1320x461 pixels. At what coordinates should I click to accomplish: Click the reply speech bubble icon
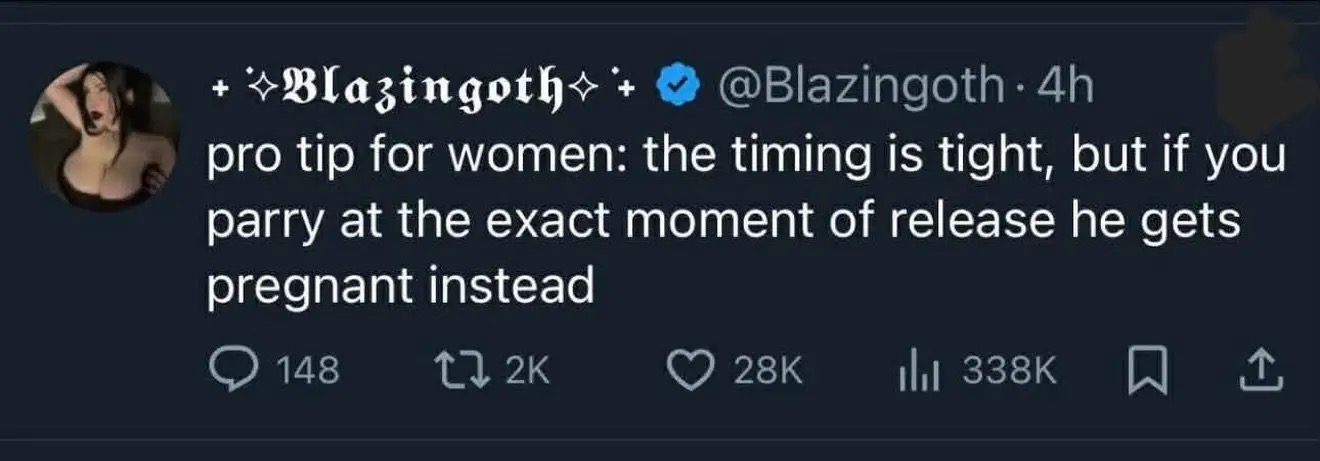coord(231,371)
